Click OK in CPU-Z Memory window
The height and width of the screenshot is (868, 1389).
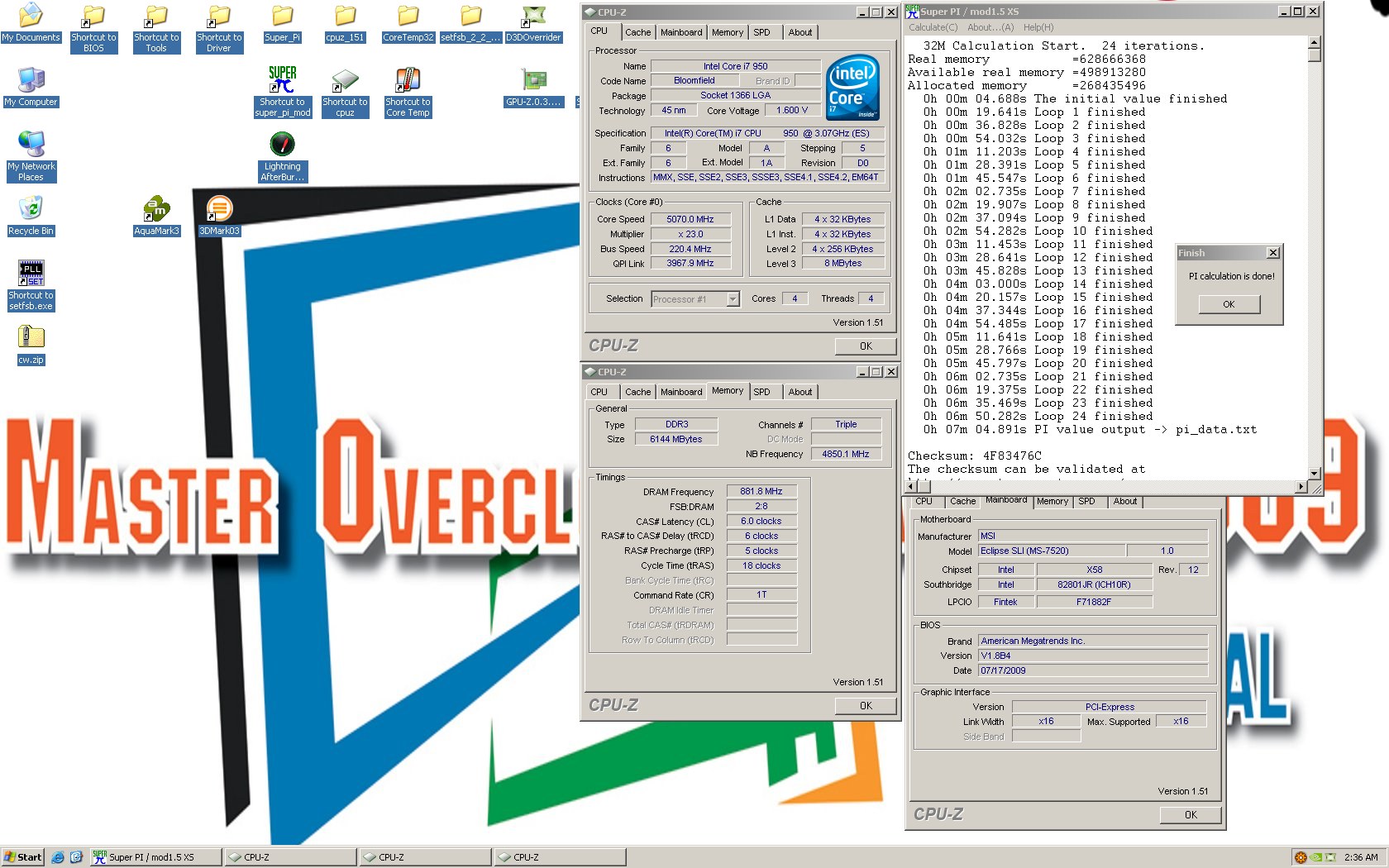pos(866,706)
